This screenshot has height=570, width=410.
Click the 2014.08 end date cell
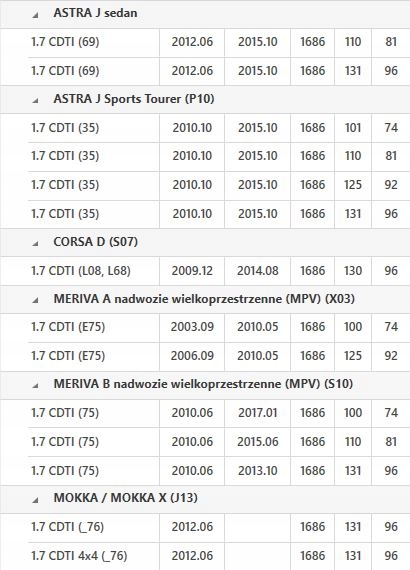(x=258, y=271)
